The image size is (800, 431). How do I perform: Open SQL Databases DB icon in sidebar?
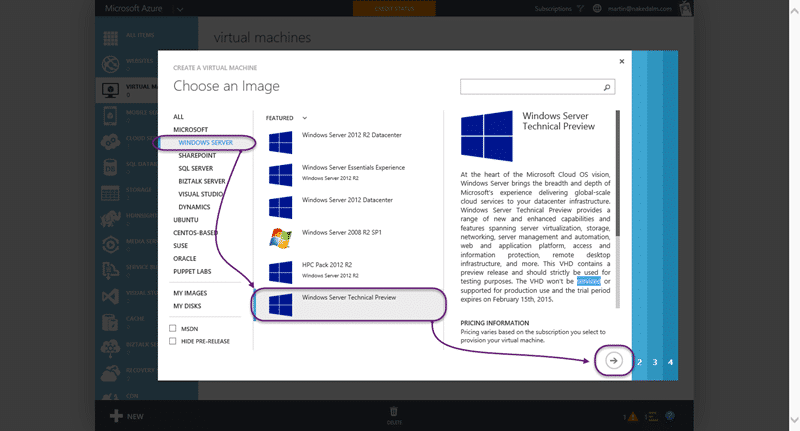point(110,167)
